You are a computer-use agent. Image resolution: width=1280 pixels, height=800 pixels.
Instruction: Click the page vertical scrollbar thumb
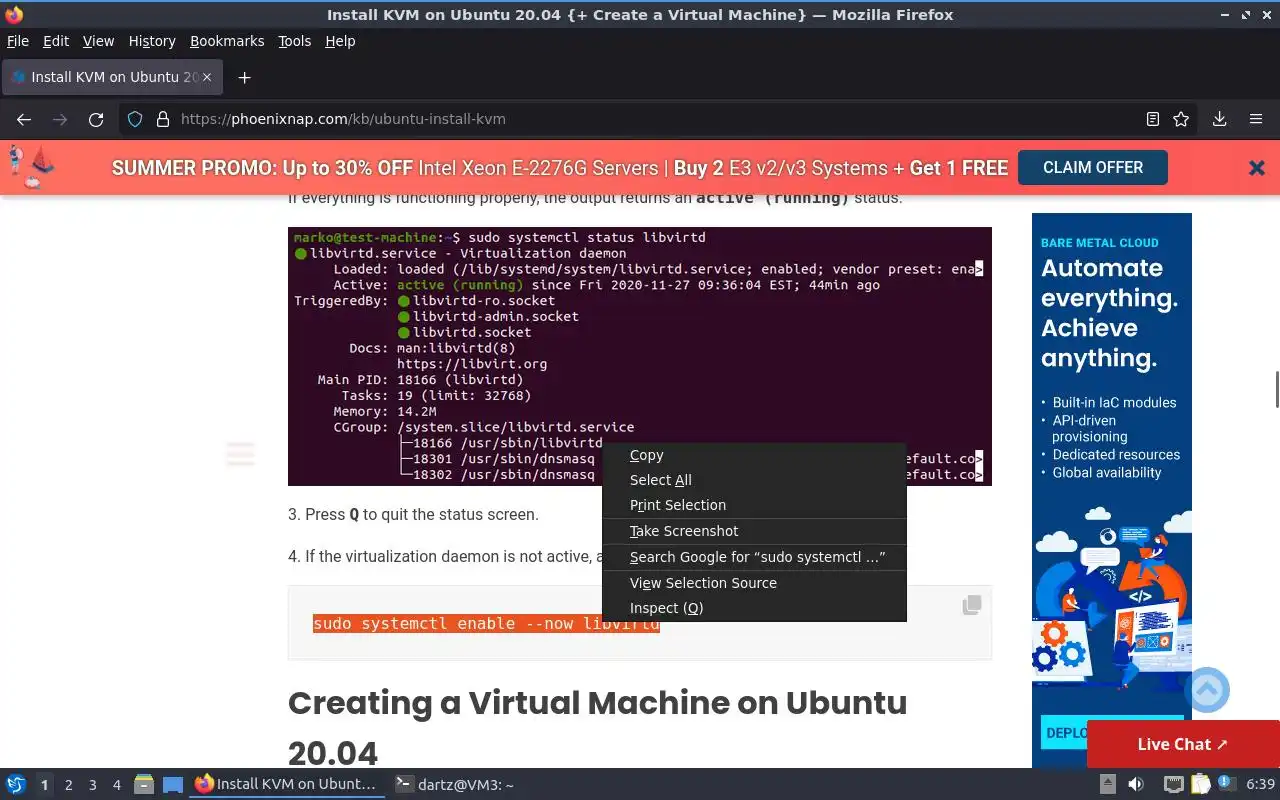[1276, 389]
